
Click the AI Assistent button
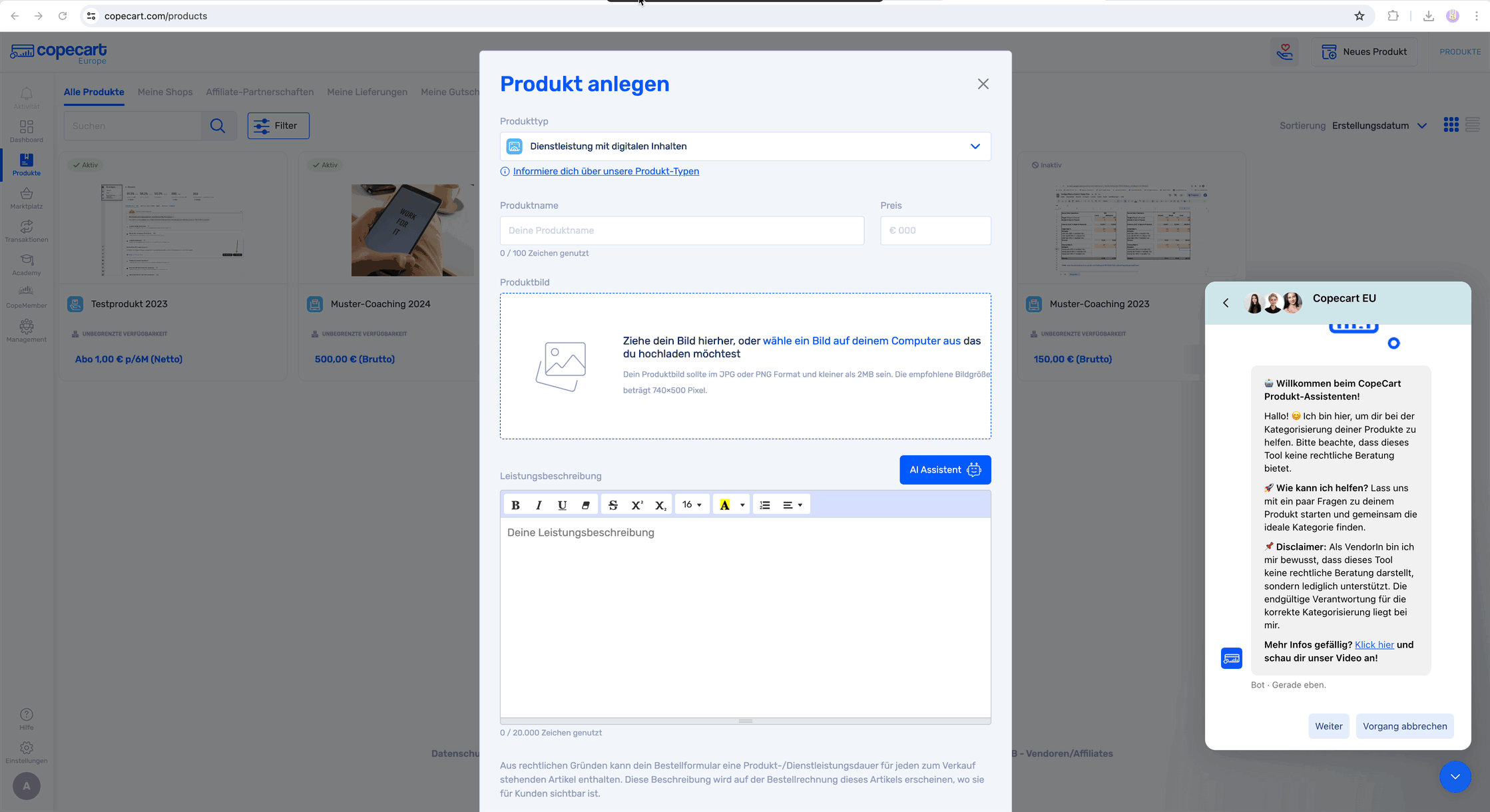point(945,470)
